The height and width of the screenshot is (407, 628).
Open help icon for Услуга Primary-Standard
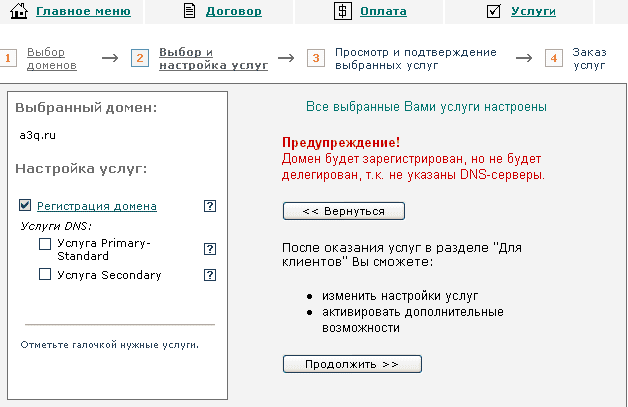click(x=210, y=249)
